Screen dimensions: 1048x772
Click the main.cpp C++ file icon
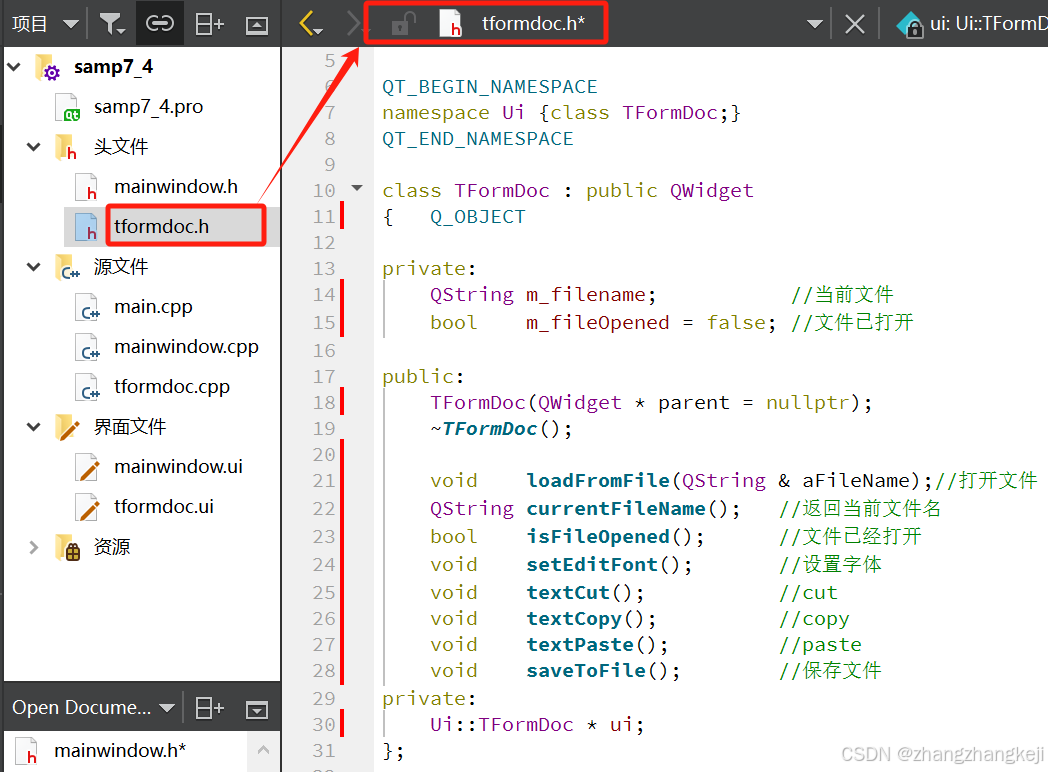pos(88,307)
